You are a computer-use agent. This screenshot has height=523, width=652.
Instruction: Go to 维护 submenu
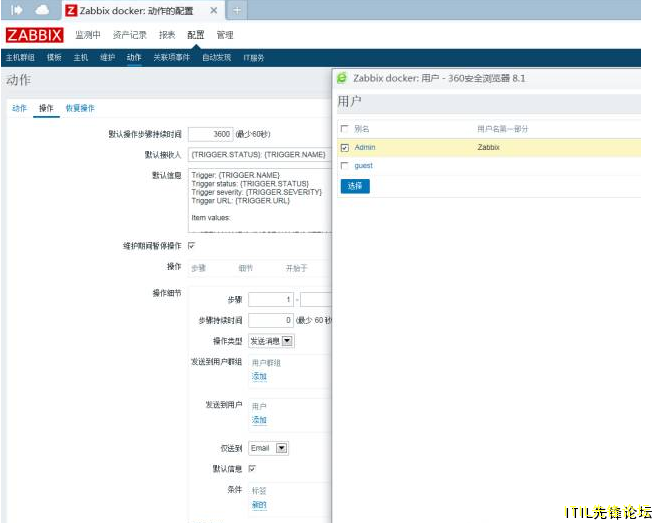pos(107,57)
